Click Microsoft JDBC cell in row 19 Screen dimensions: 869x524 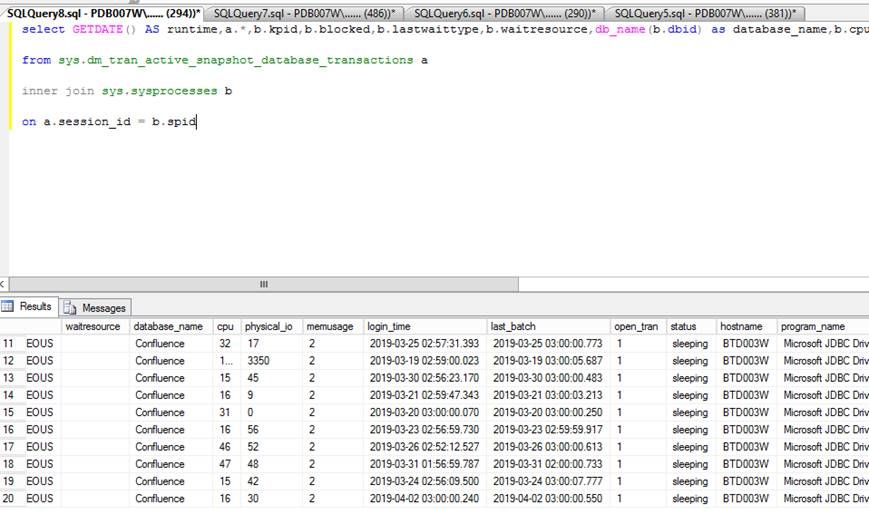[x=825, y=481]
